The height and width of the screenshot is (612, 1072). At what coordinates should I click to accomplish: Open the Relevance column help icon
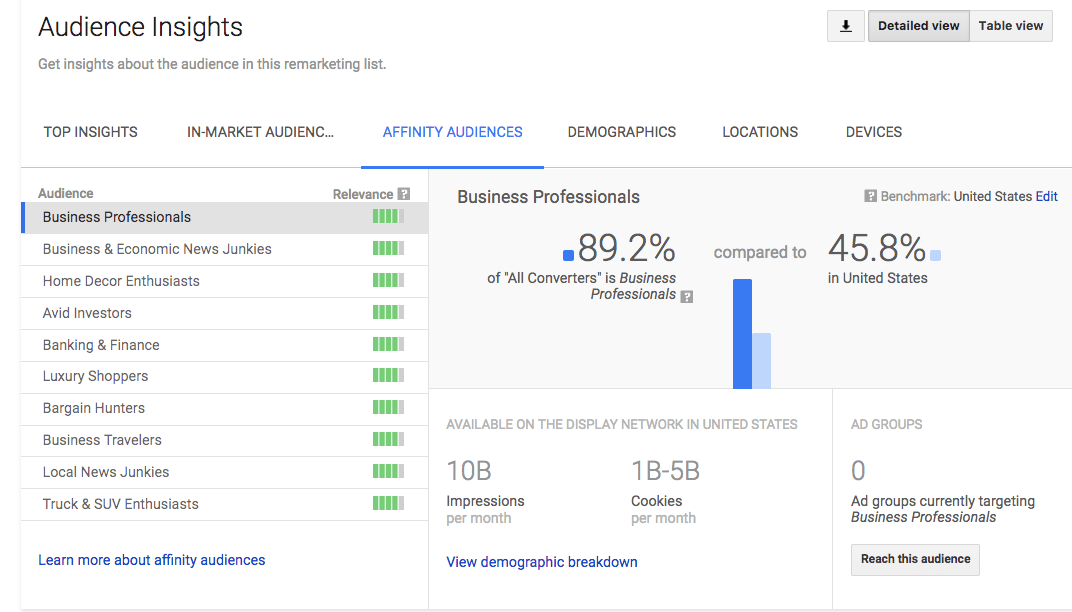click(x=406, y=193)
